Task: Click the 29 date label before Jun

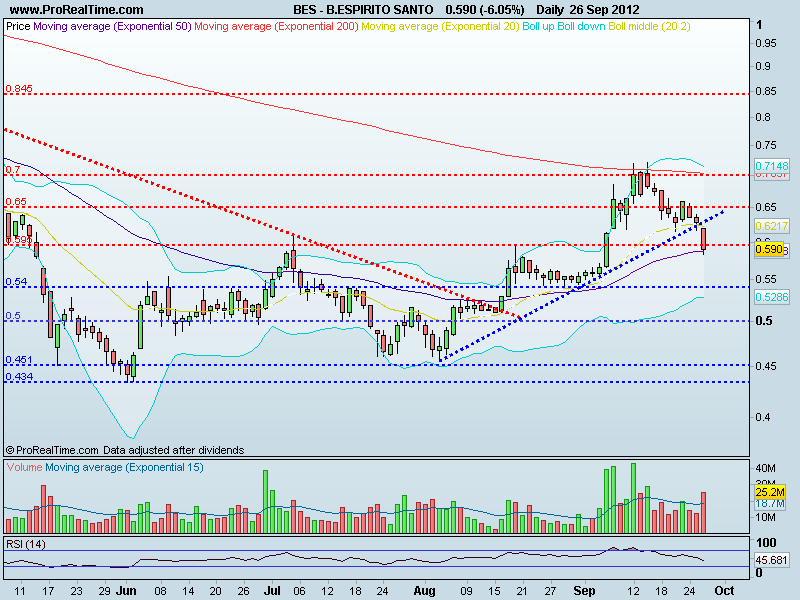Action: pyautogui.click(x=104, y=591)
